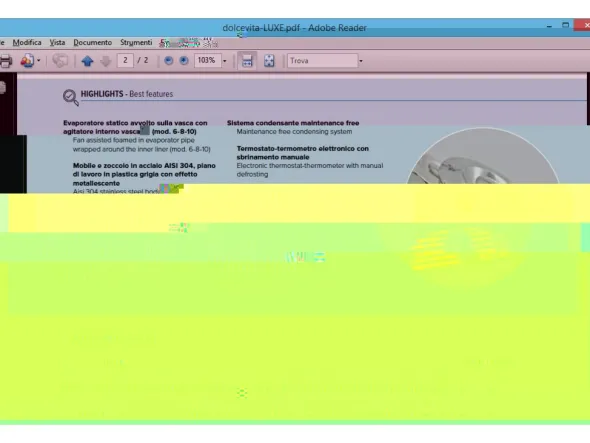This screenshot has width=590, height=443.
Task: Open the Modifica menu
Action: click(x=27, y=43)
